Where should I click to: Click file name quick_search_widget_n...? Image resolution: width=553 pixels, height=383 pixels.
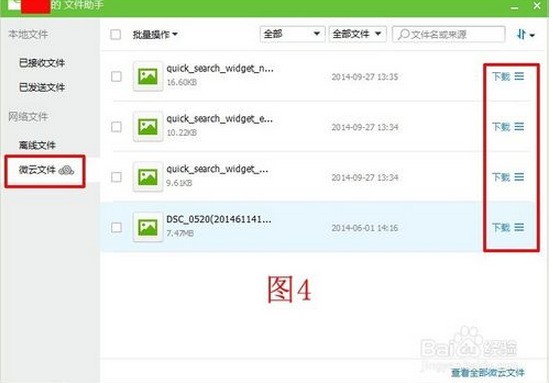click(220, 68)
